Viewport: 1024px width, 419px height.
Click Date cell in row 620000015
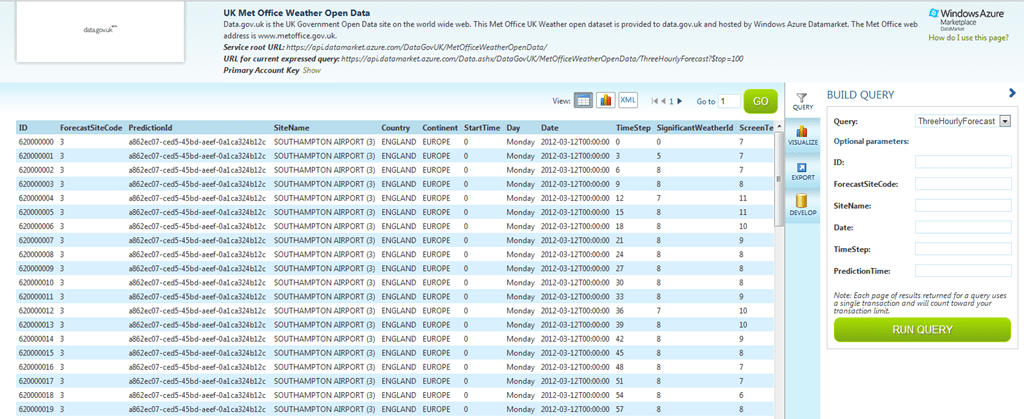(x=575, y=352)
